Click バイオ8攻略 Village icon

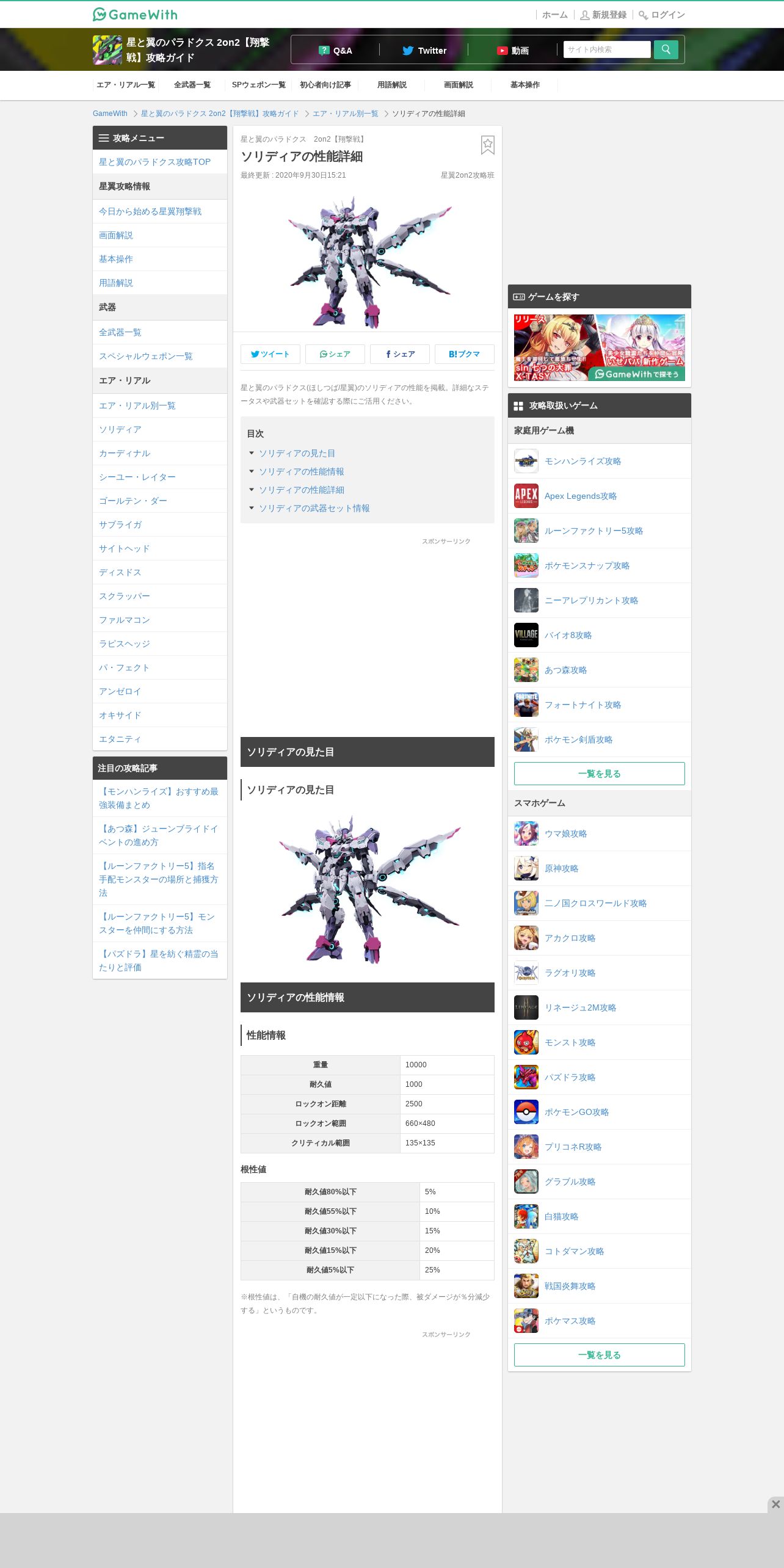pyautogui.click(x=526, y=635)
